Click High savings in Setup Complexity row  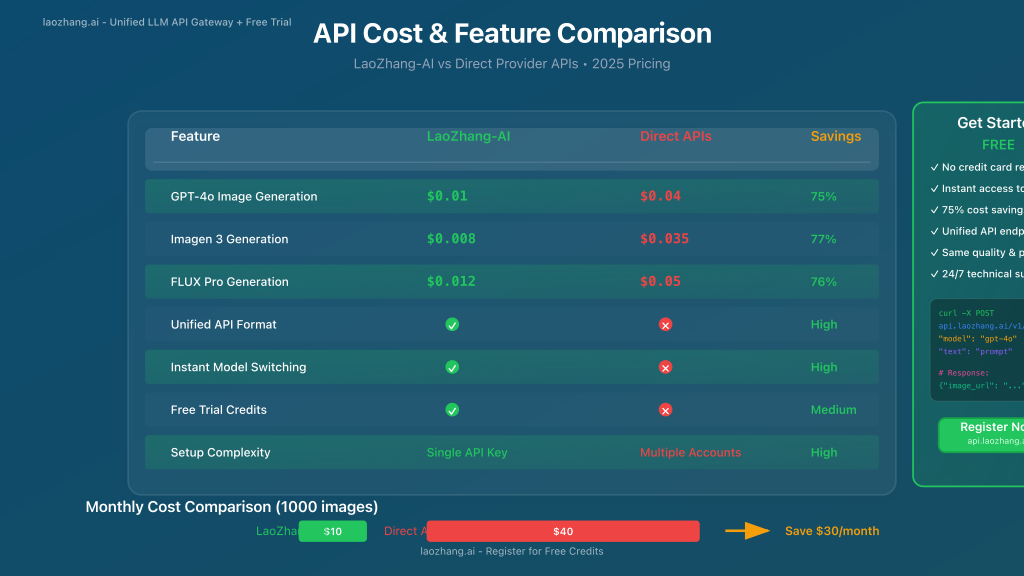(824, 453)
